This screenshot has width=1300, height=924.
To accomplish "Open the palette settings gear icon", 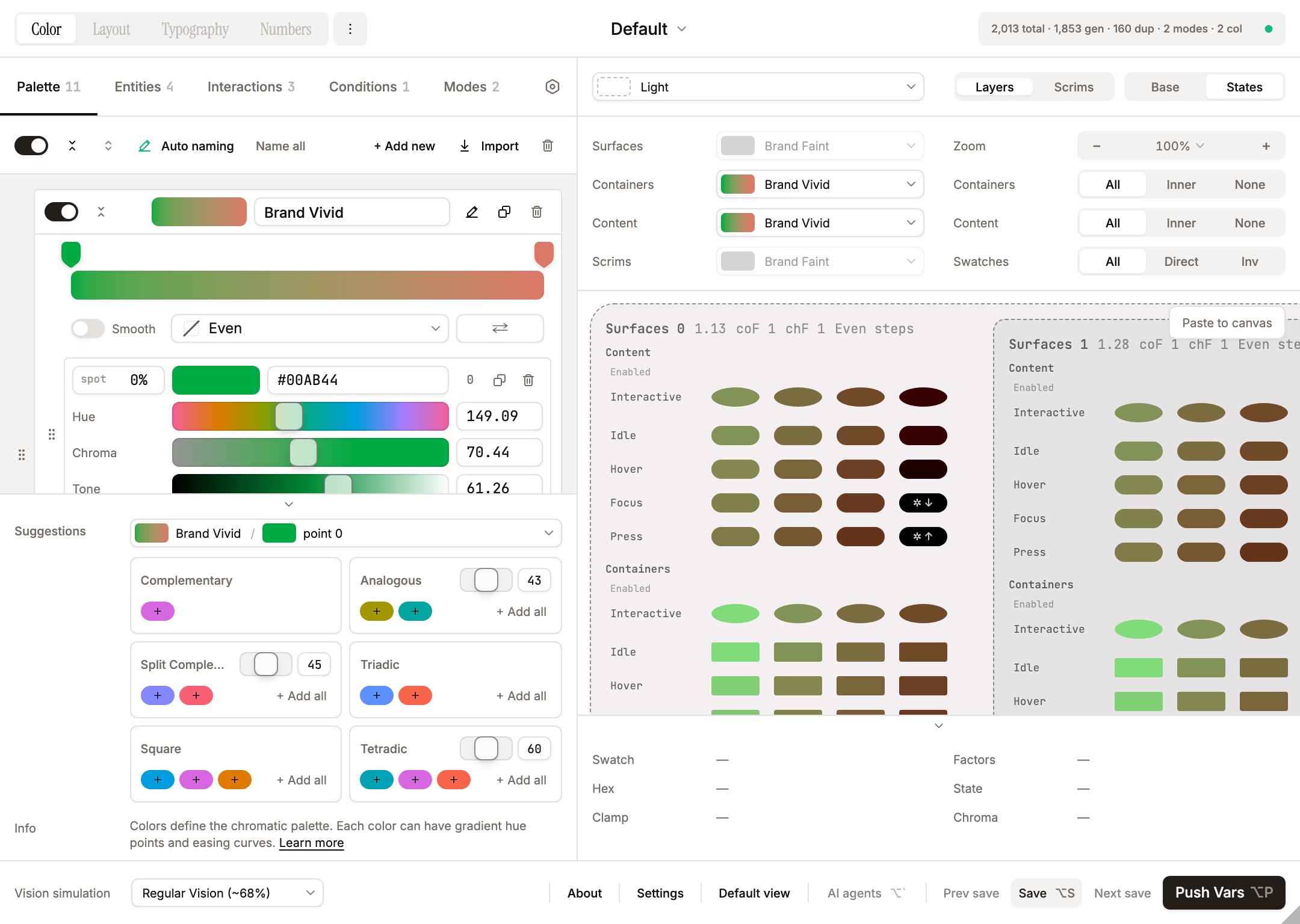I will [x=551, y=87].
